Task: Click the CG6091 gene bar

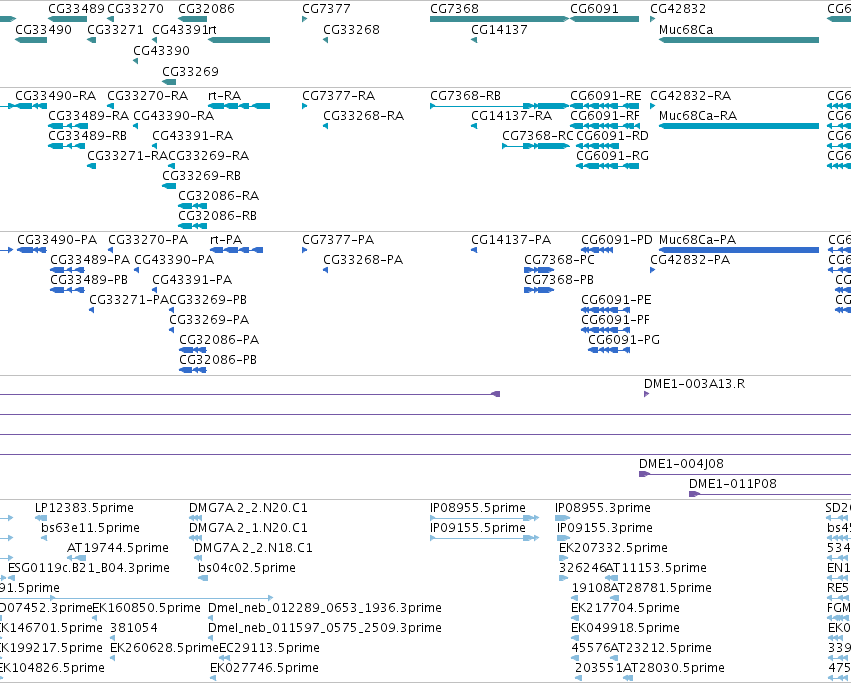Action: click(x=604, y=19)
